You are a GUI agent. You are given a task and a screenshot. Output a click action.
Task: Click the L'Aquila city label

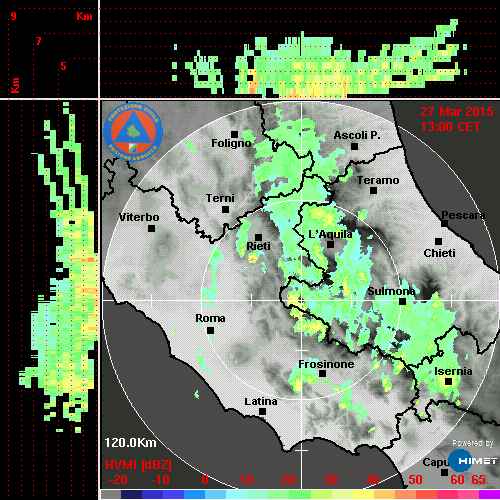click(x=330, y=234)
